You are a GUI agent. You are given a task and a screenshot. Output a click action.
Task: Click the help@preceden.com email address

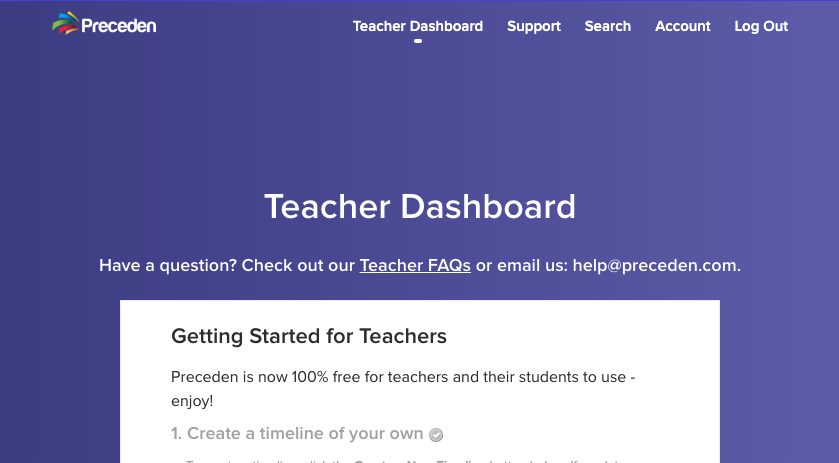656,265
